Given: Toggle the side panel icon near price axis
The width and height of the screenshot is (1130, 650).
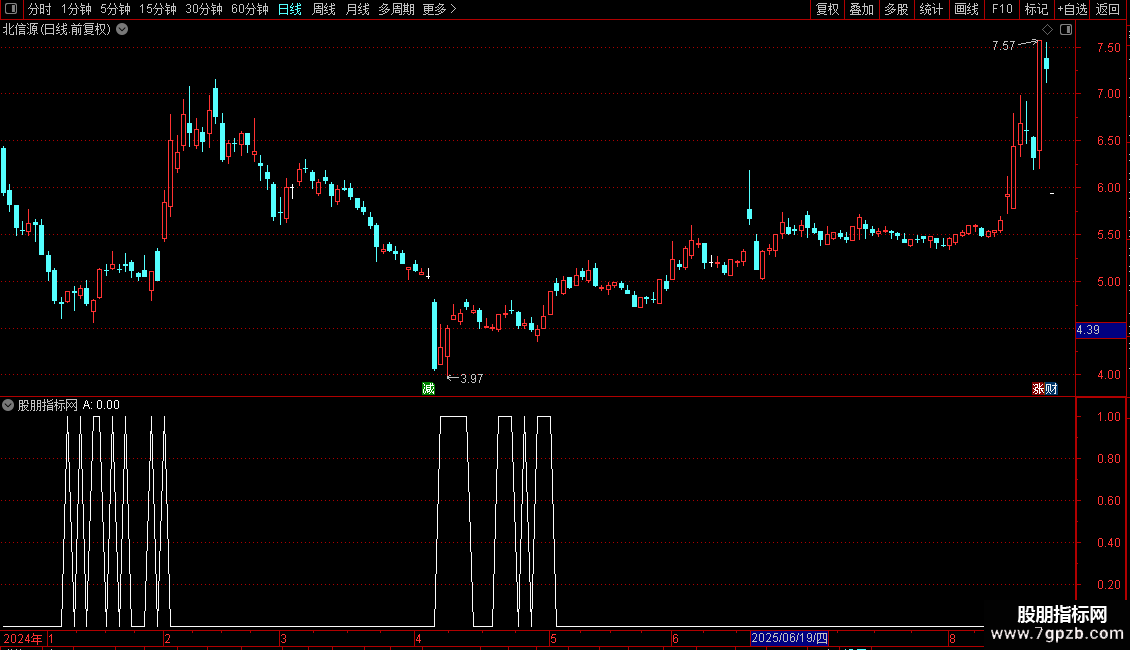Looking at the screenshot, I should [1066, 30].
